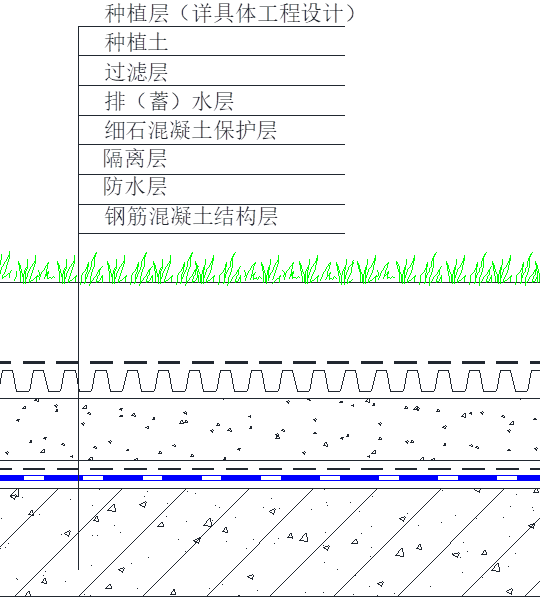Viewport: 541px width, 599px height.
Task: Click the diagonal-hatched reinforced concrete slab
Action: point(270,542)
